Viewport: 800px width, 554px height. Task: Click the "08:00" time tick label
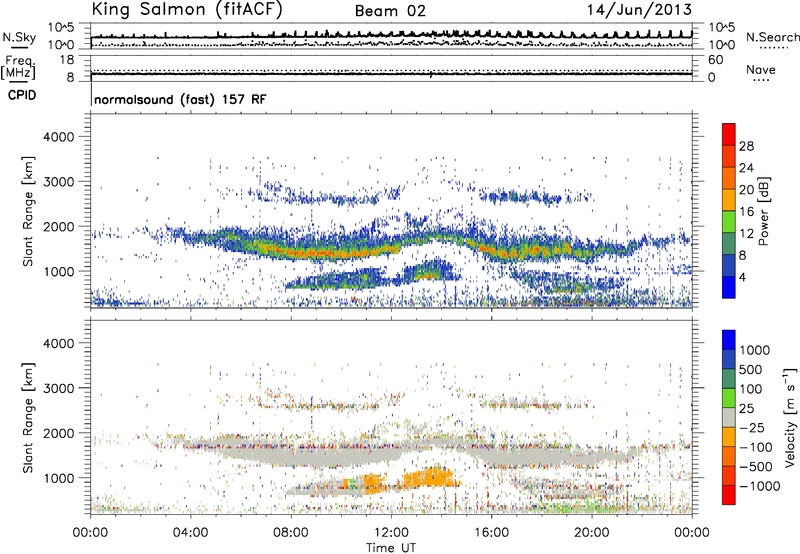click(291, 533)
